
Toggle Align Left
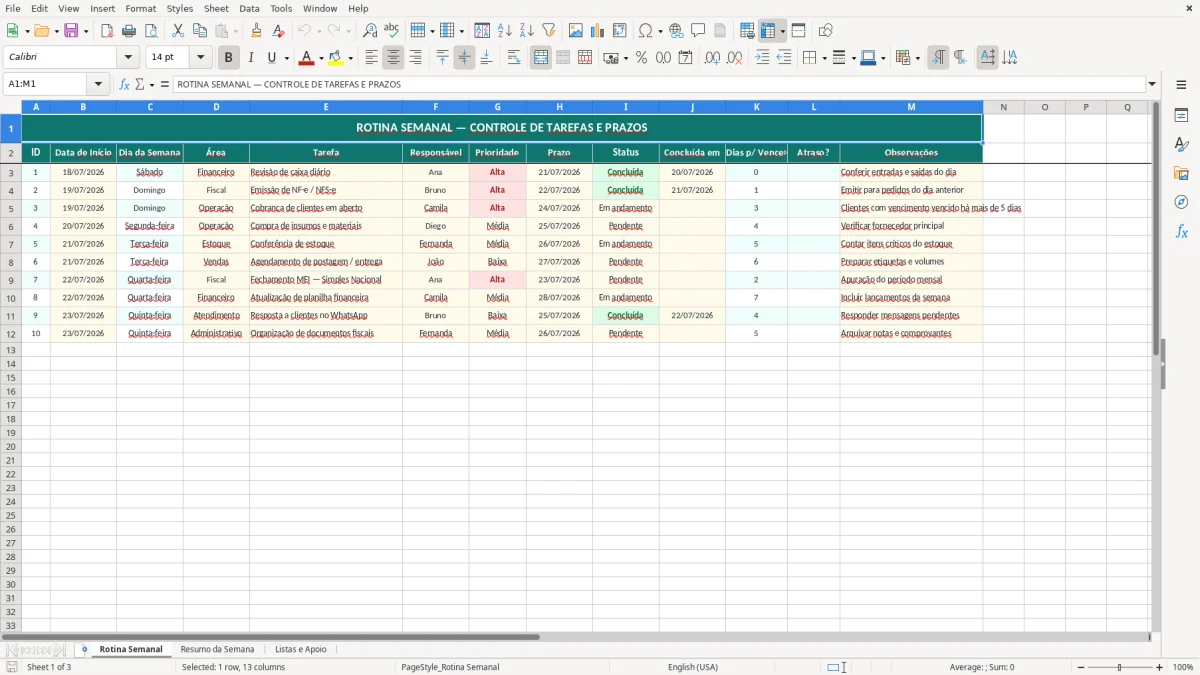pyautogui.click(x=371, y=58)
